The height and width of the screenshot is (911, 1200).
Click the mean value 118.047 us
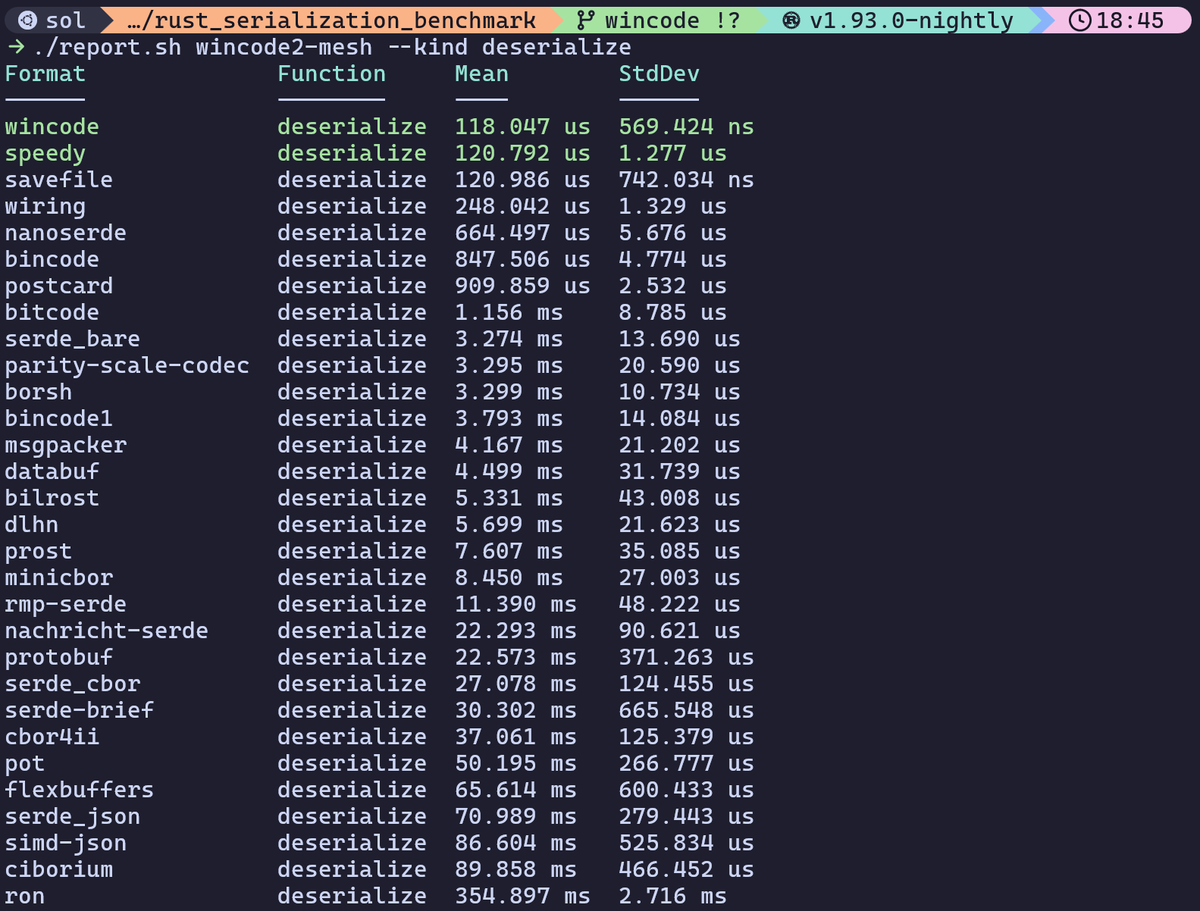(x=523, y=127)
